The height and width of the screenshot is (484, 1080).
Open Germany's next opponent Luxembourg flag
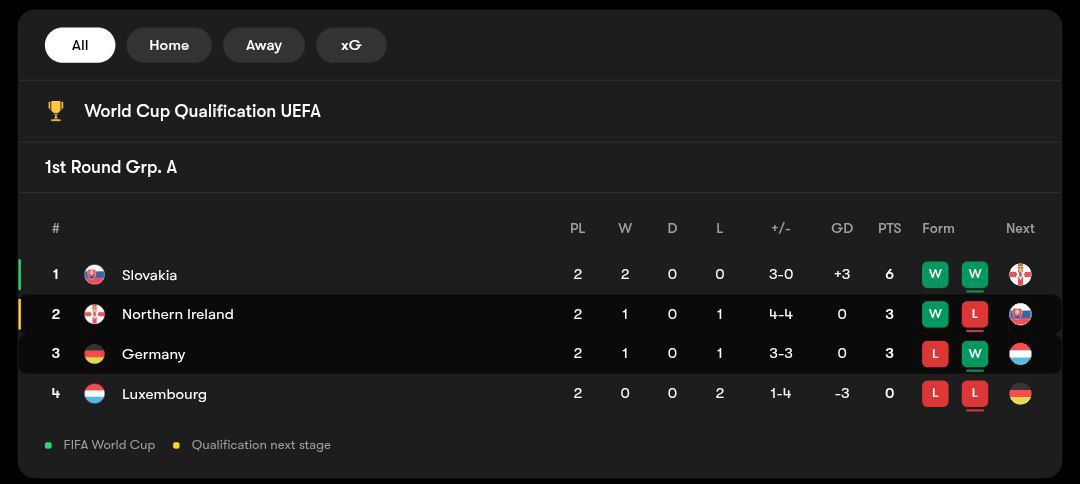click(1020, 354)
